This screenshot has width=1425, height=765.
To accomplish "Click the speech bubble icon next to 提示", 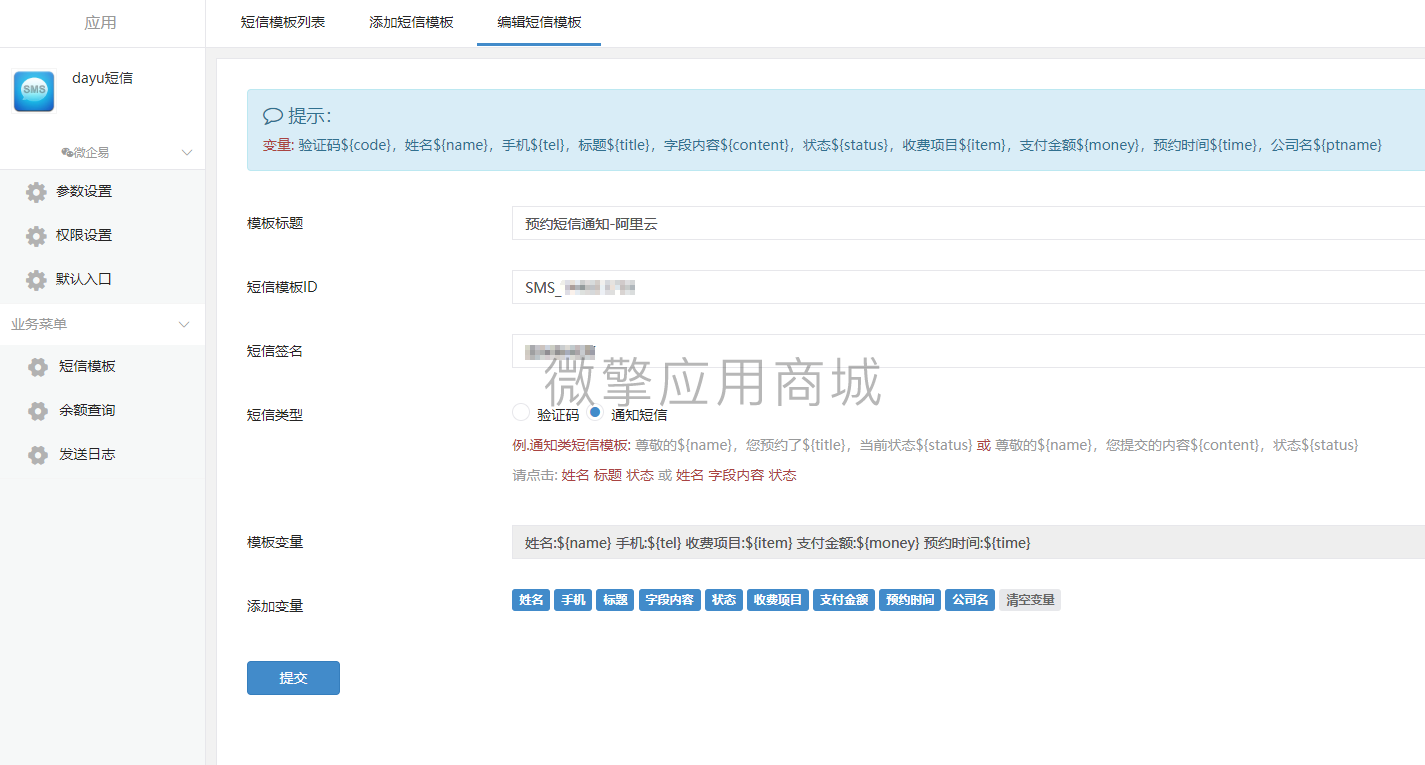I will pos(272,116).
